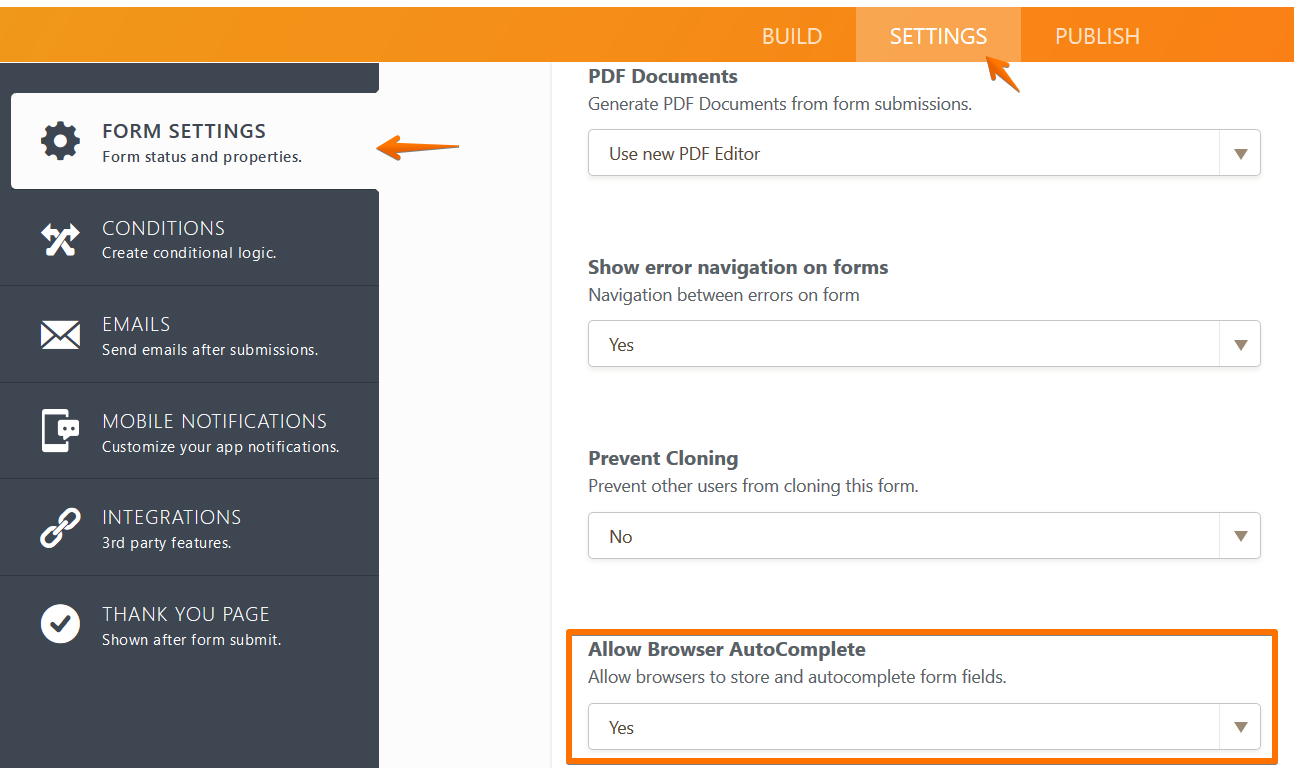Click 'Form status and properties.' subtitle
This screenshot has width=1294, height=768.
pyautogui.click(x=202, y=157)
